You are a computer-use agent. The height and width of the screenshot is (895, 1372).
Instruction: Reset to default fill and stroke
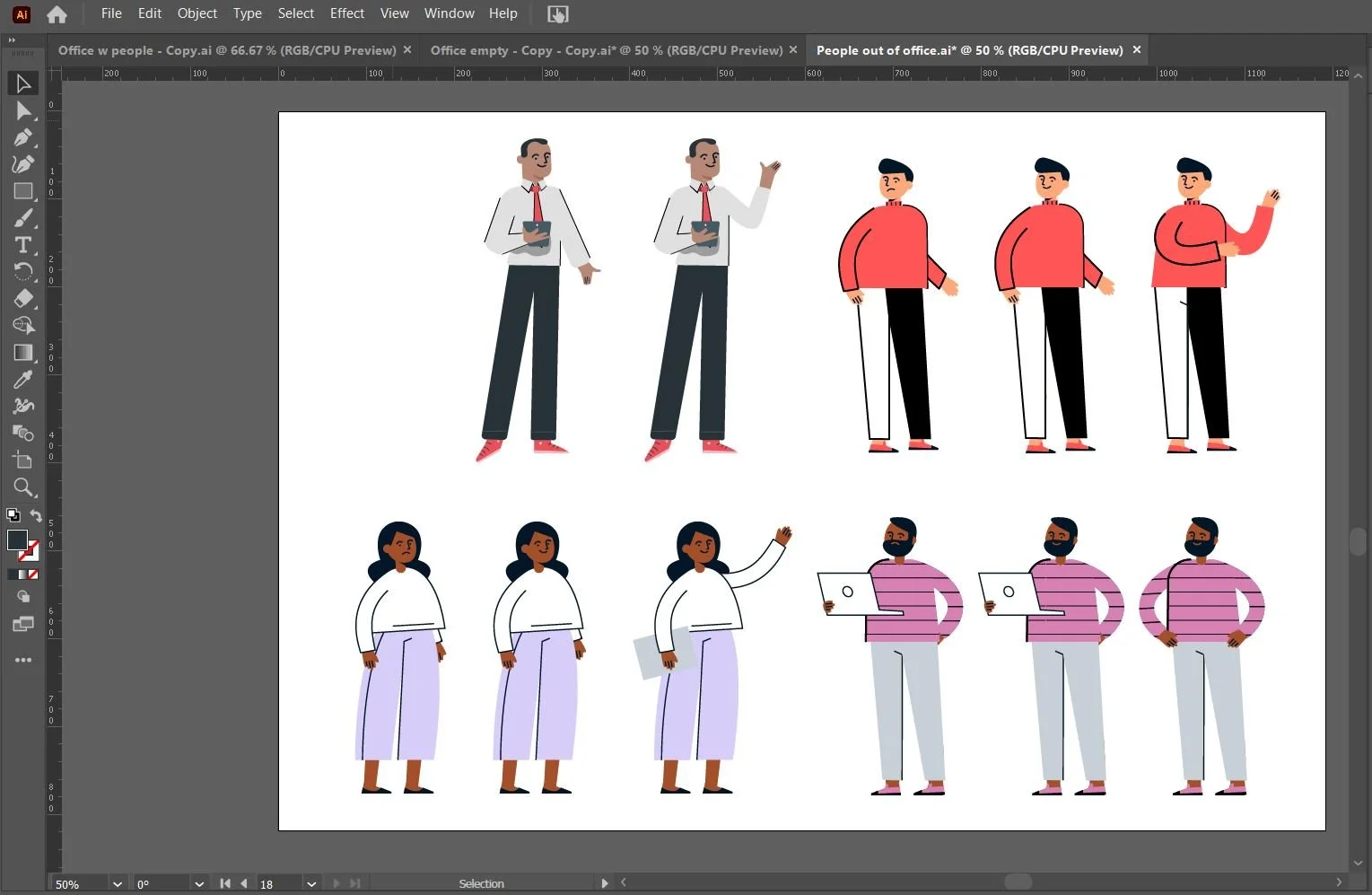pyautogui.click(x=13, y=515)
